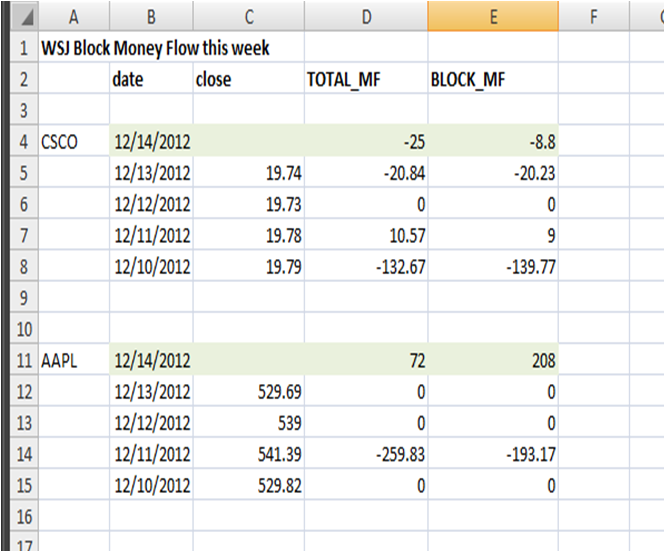Select the 'CSCO' ticker cell
This screenshot has height=552, width=665.
tap(74, 141)
